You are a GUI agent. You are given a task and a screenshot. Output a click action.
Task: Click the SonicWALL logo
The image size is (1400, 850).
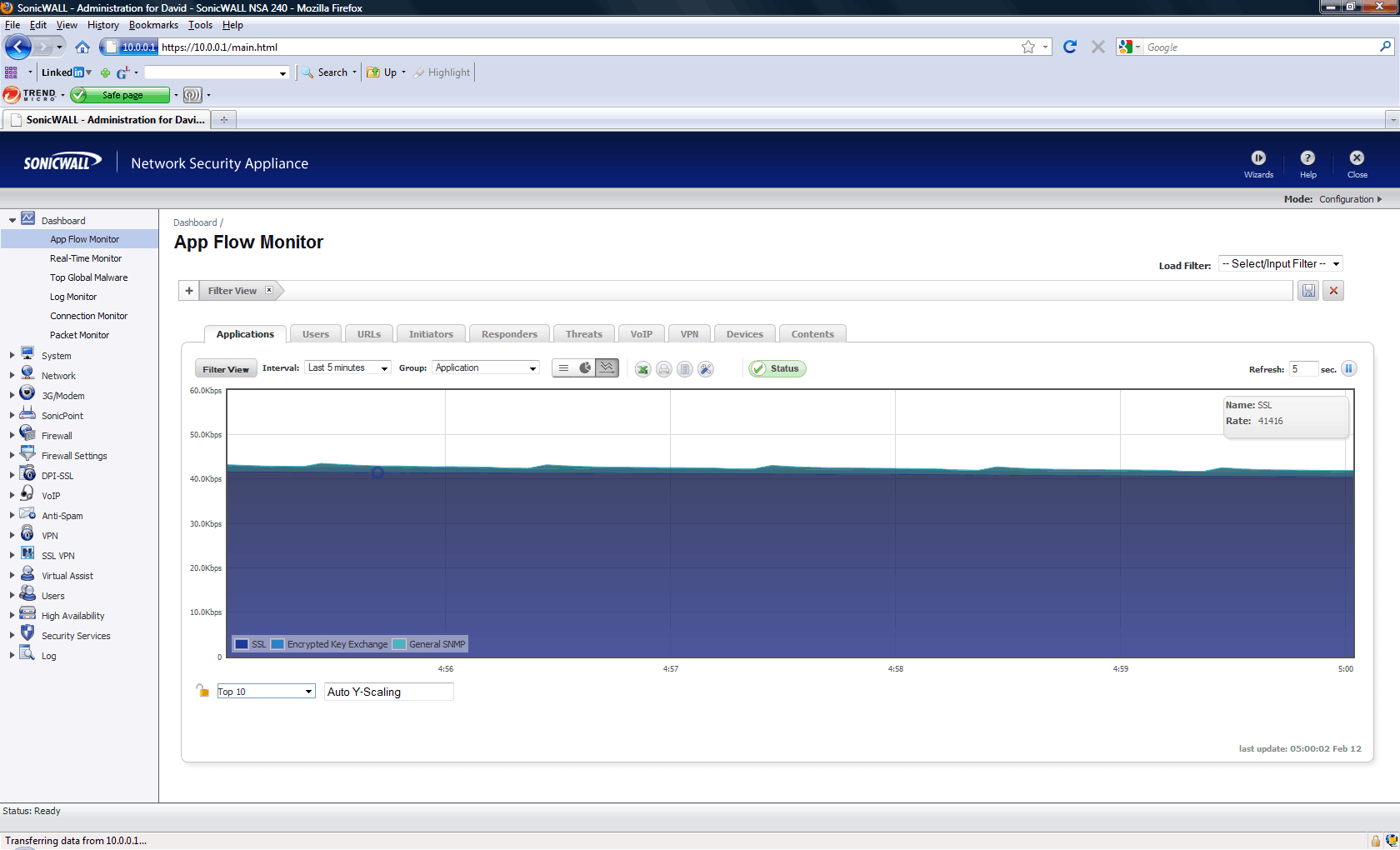coord(62,162)
